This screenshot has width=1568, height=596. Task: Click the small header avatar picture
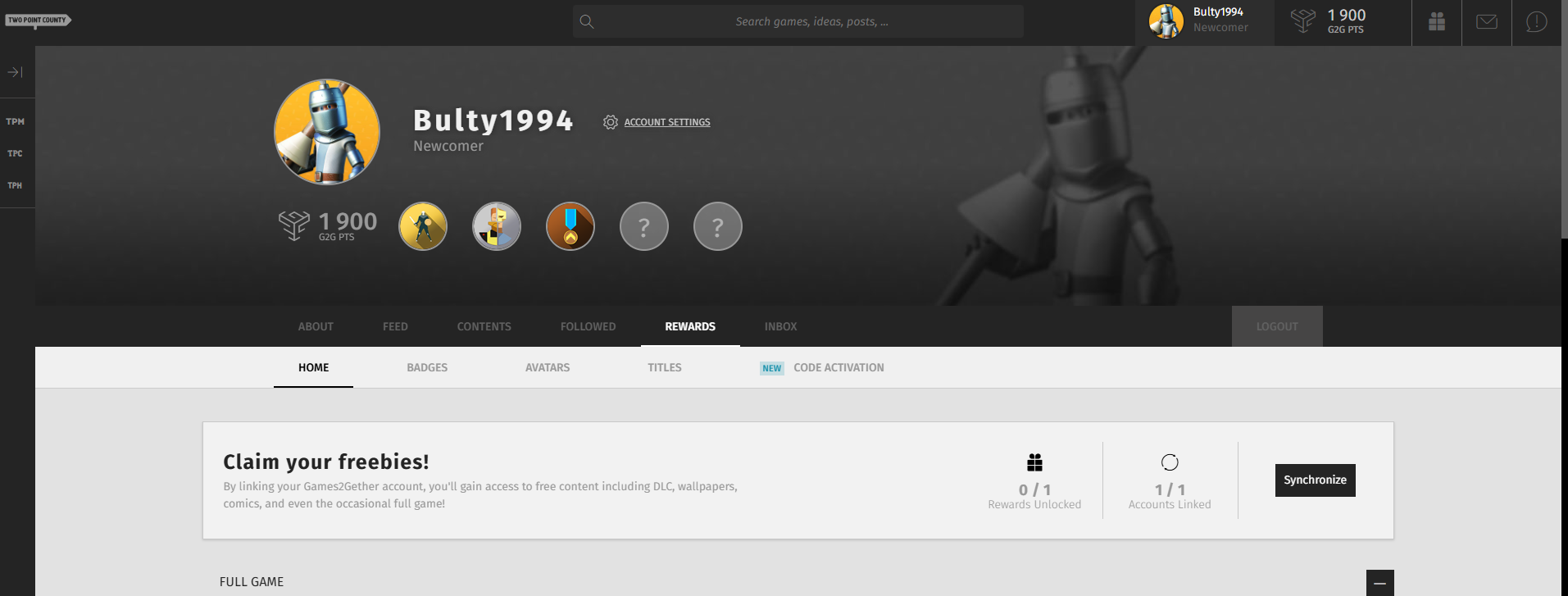point(1166,21)
